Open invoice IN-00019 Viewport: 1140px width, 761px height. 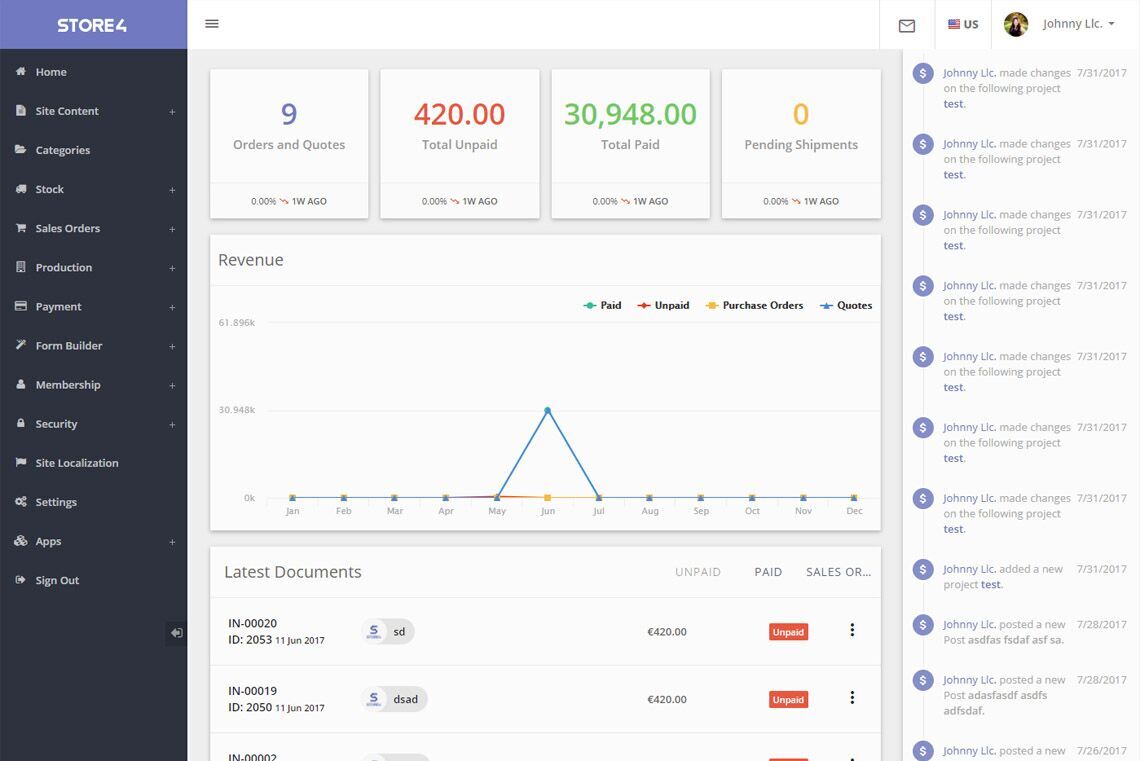click(252, 691)
